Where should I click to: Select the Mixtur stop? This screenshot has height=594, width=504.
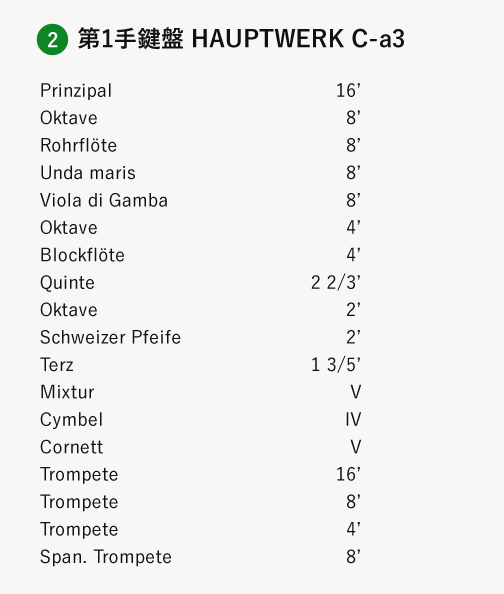200,392
